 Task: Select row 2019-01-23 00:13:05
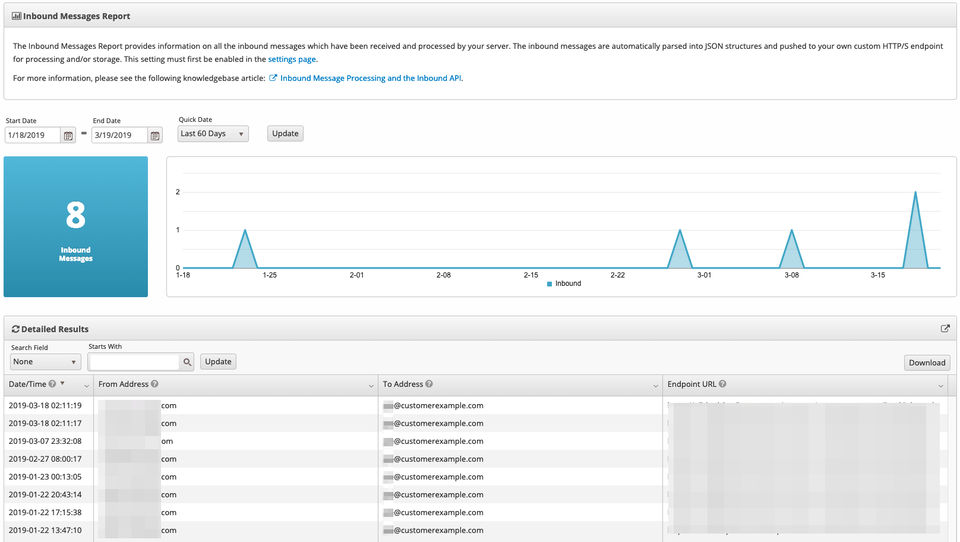coord(476,476)
